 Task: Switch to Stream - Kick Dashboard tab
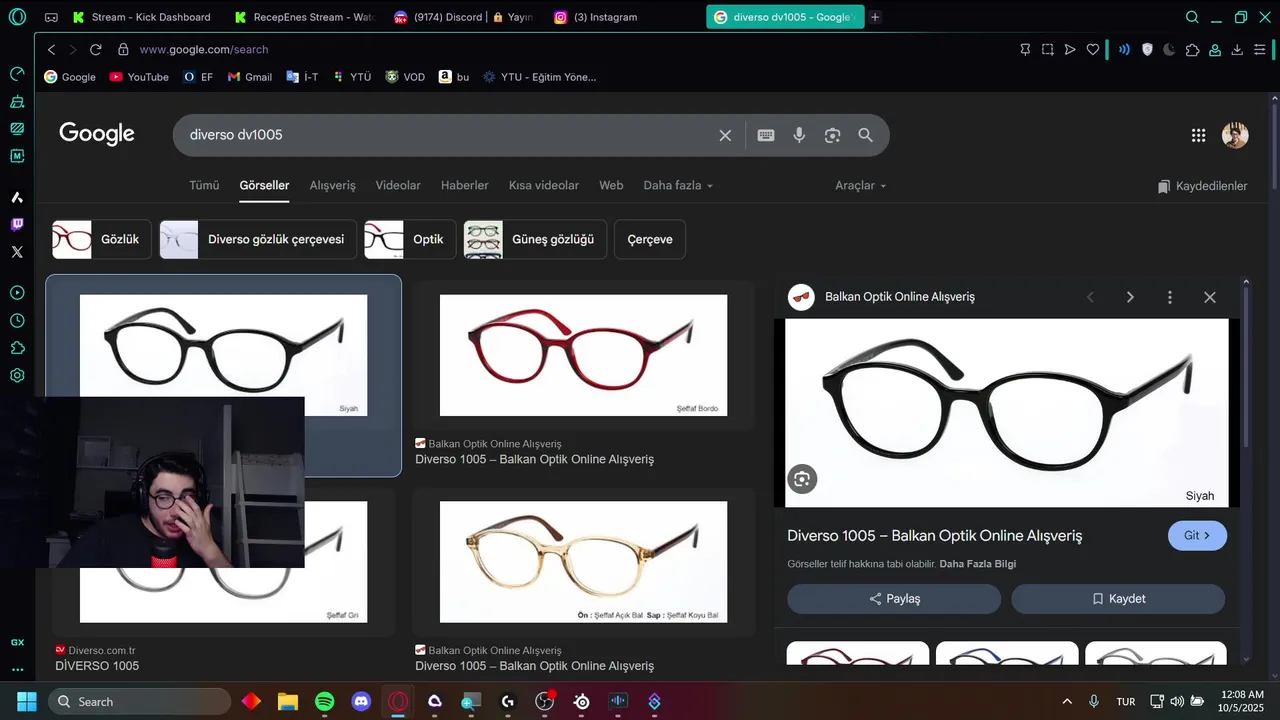[x=141, y=17]
